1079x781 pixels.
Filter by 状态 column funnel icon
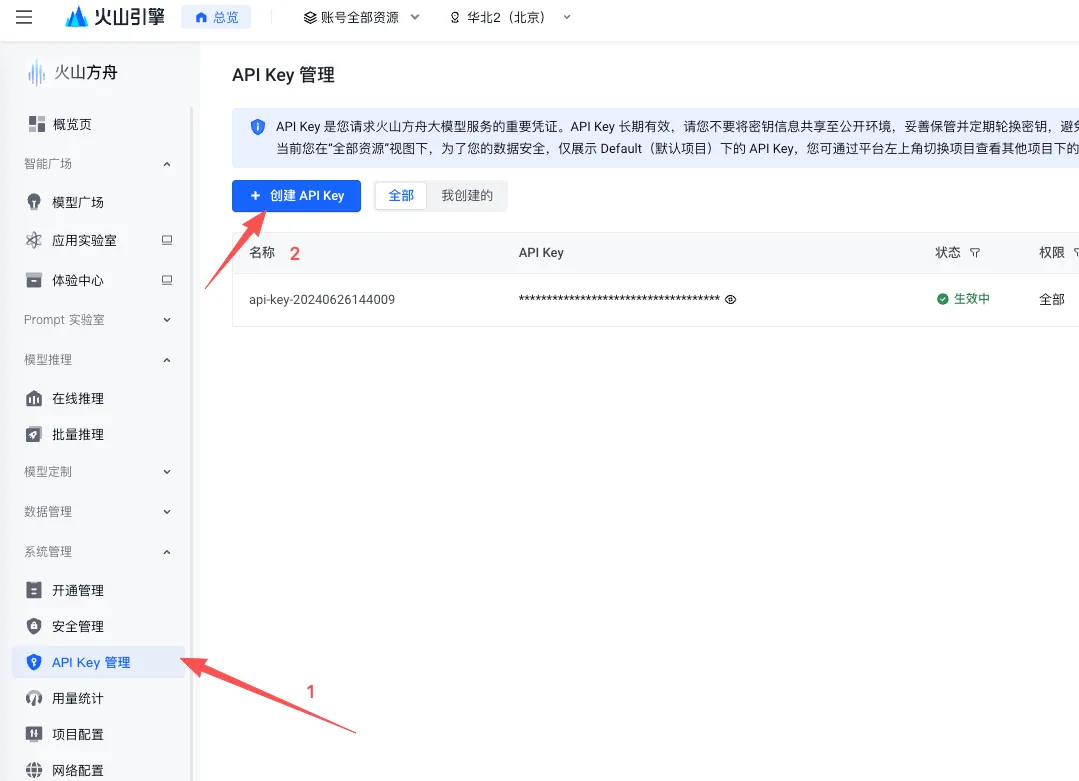tap(974, 253)
